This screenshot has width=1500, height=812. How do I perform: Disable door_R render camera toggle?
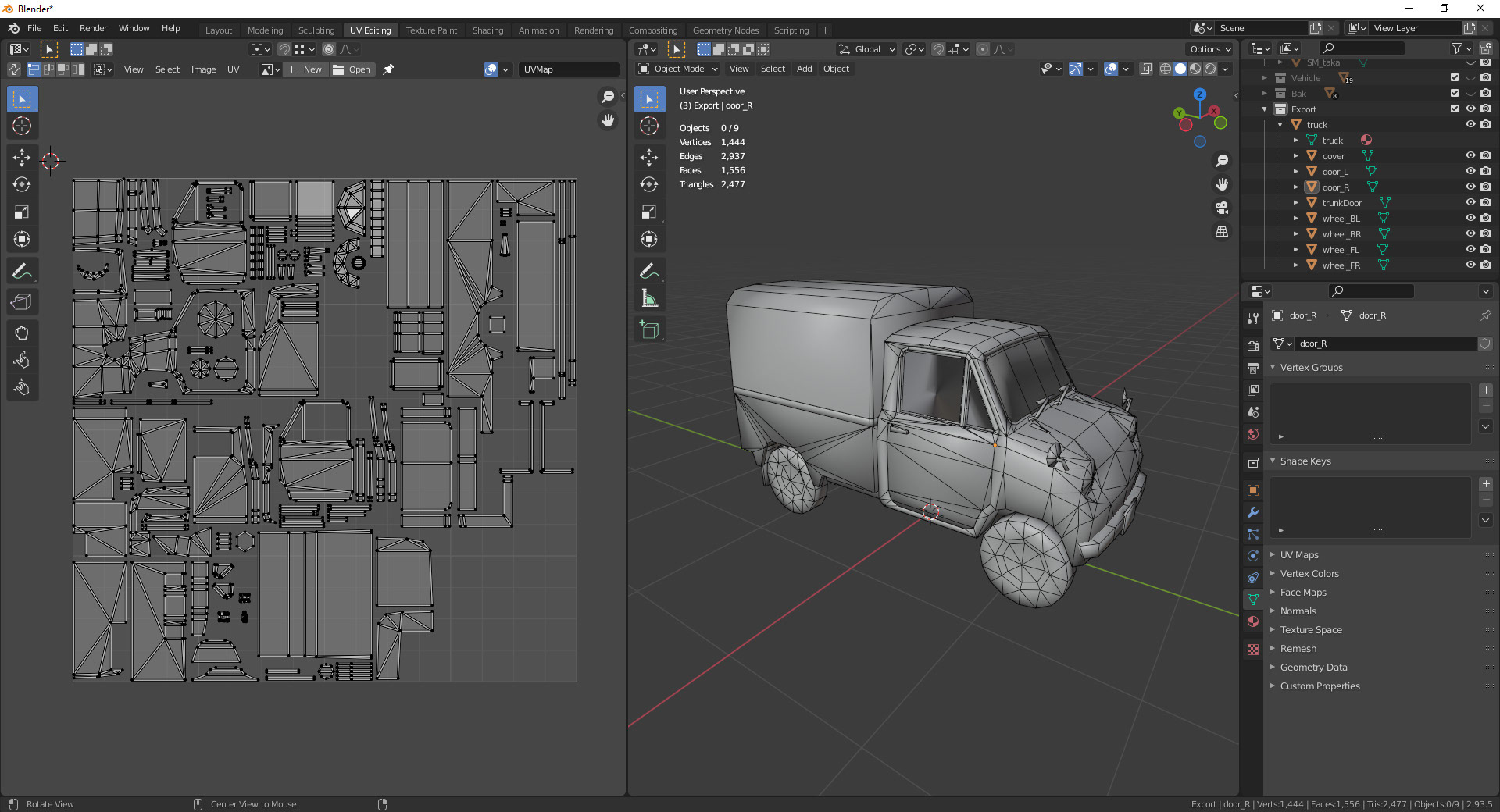1486,187
